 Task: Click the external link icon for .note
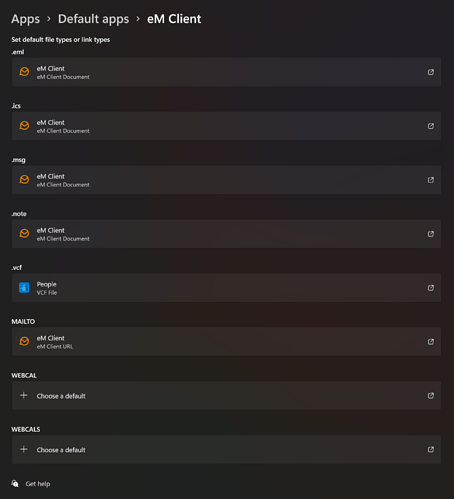(431, 234)
